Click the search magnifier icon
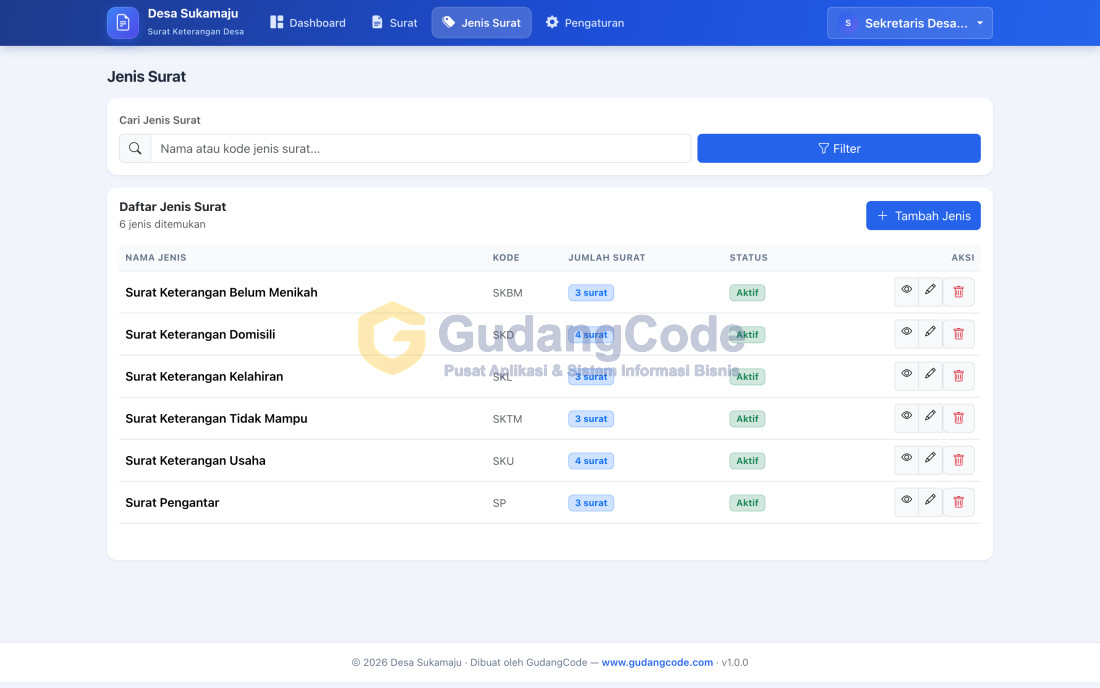The height and width of the screenshot is (688, 1100). click(x=135, y=149)
